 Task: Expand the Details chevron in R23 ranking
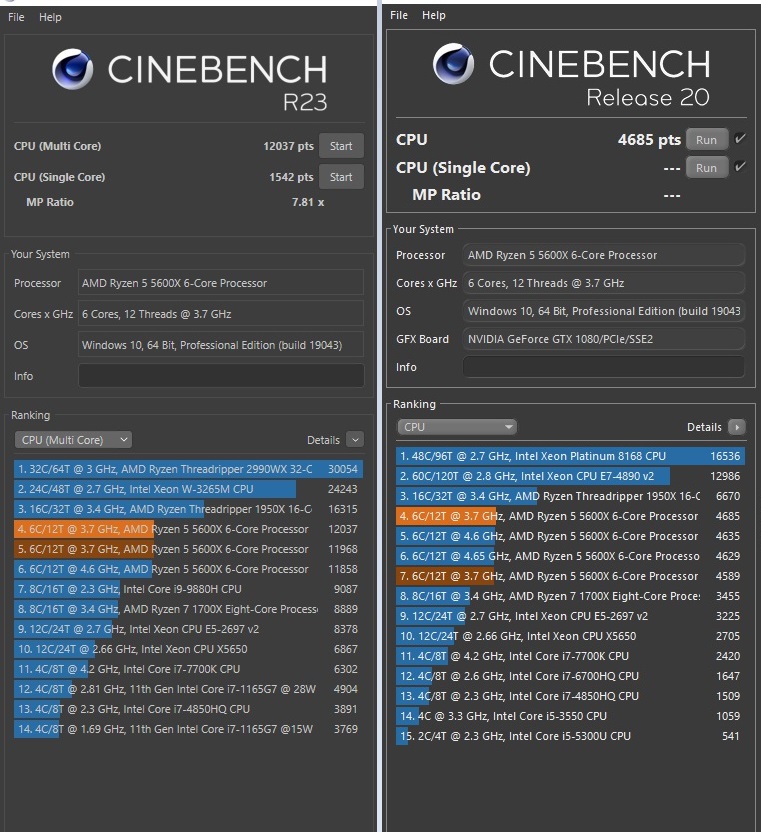355,440
